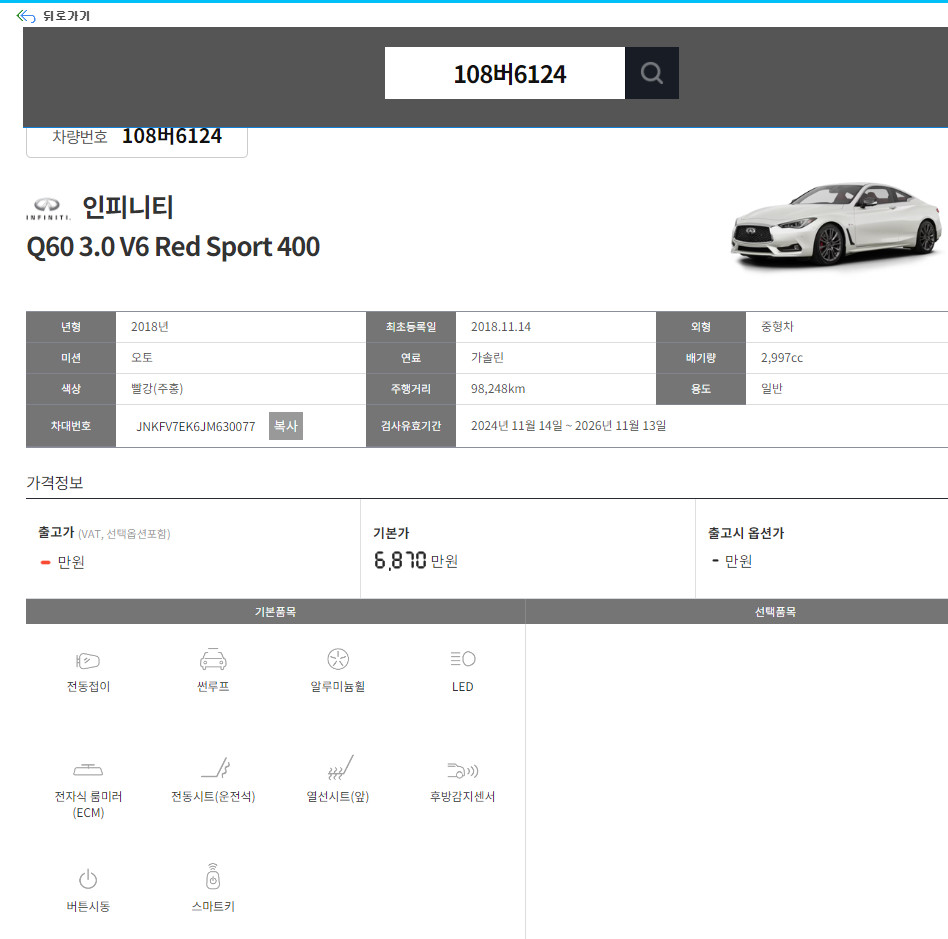Click the back arrow icon

coord(26,16)
